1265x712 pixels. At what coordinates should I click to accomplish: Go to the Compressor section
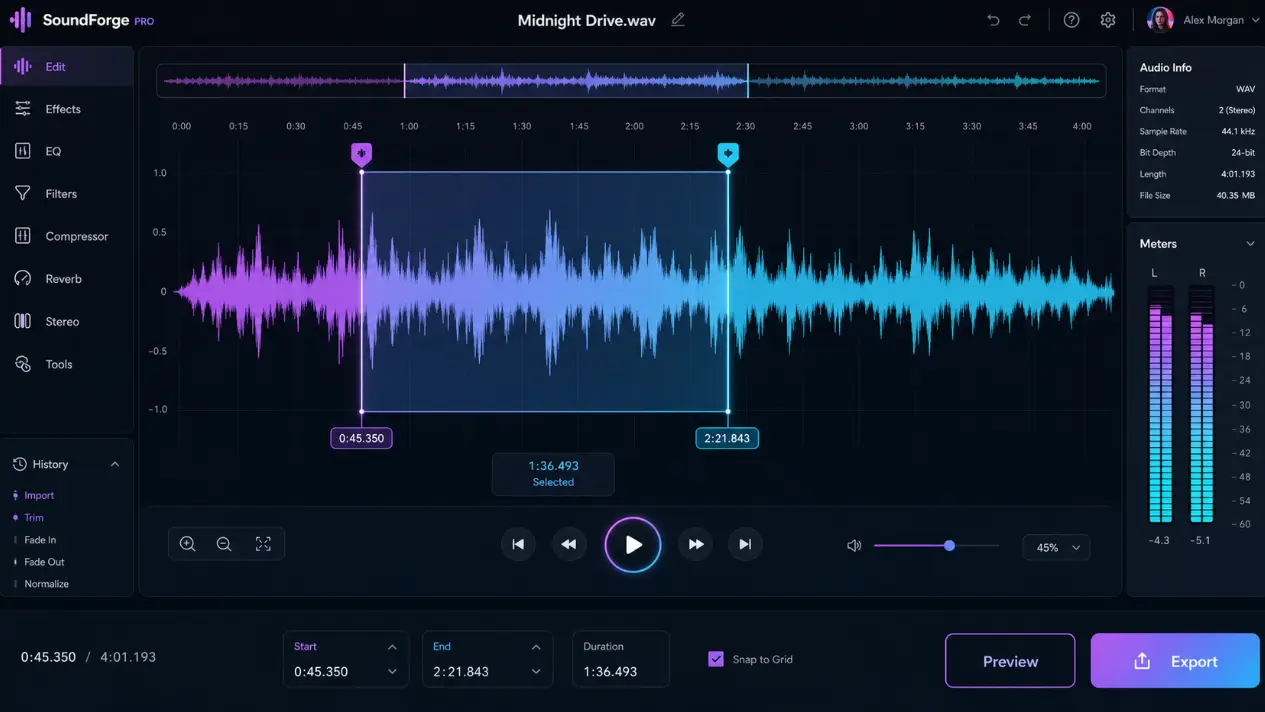tap(66, 236)
